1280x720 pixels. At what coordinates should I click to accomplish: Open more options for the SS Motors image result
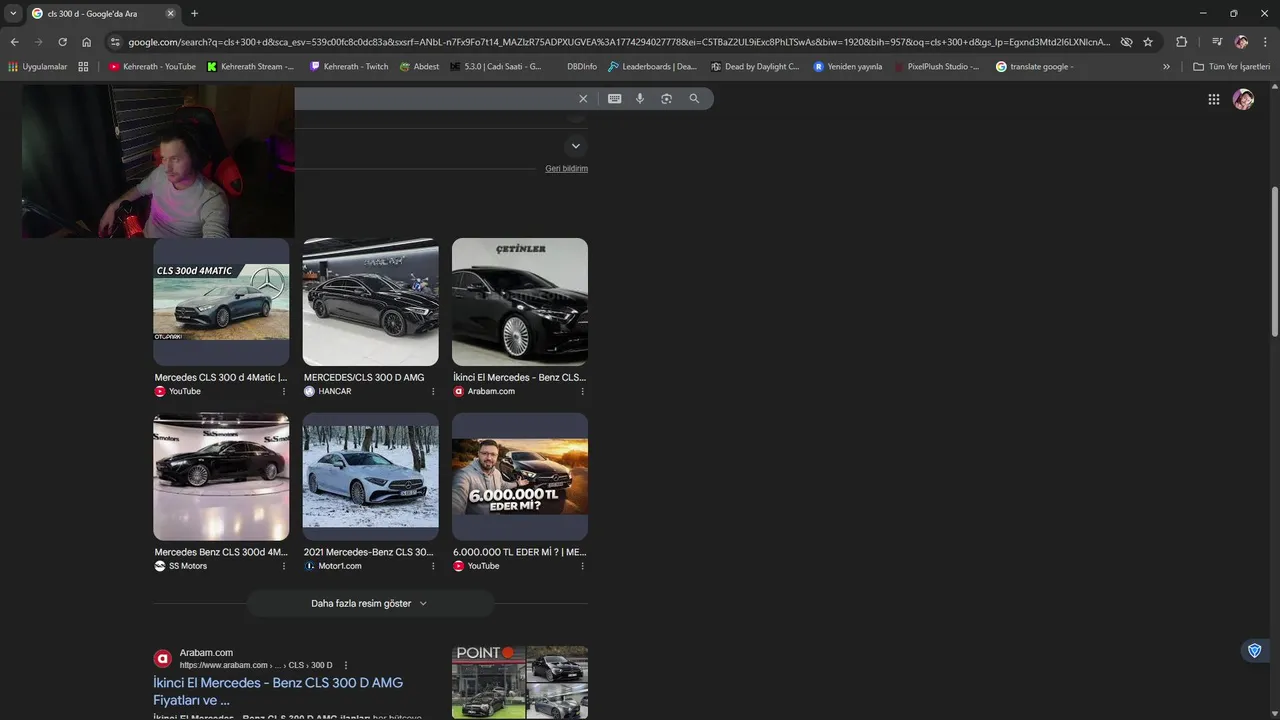(x=284, y=566)
